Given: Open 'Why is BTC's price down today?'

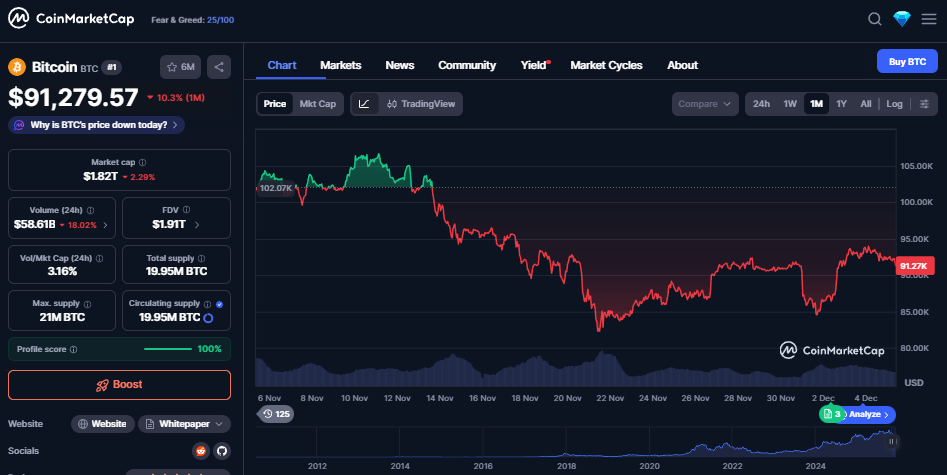Looking at the screenshot, I should (x=97, y=125).
